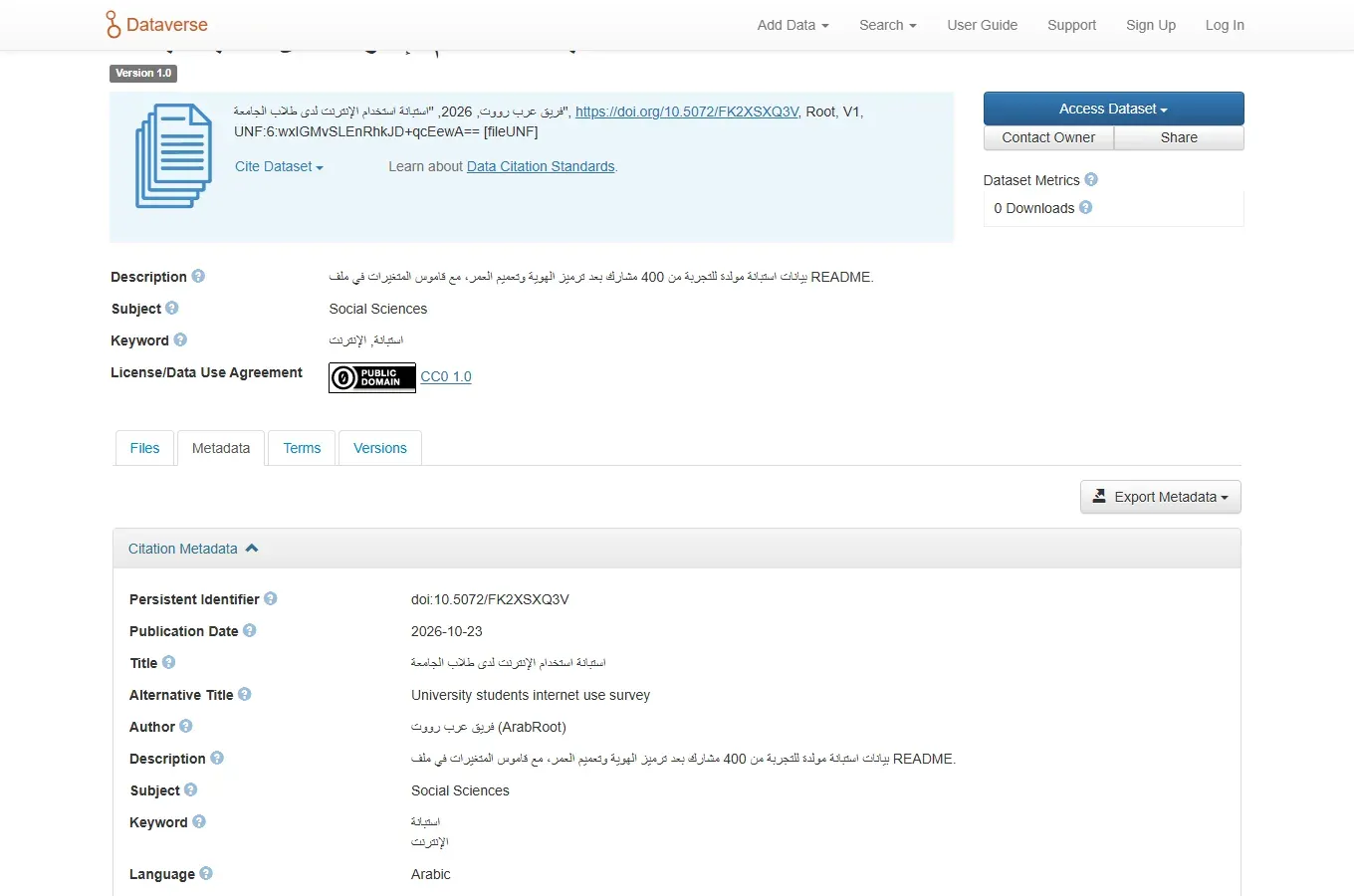Click the publication date 2026-10-23

point(447,631)
